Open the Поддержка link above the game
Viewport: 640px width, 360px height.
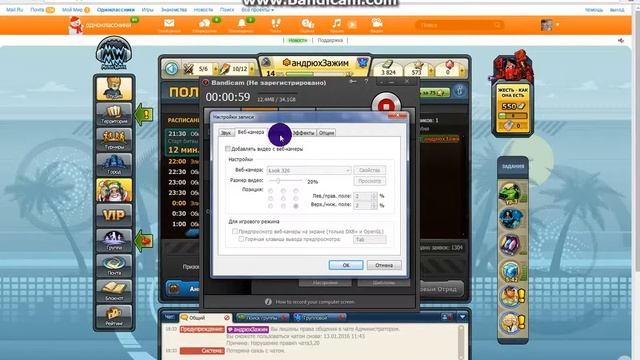330,40
